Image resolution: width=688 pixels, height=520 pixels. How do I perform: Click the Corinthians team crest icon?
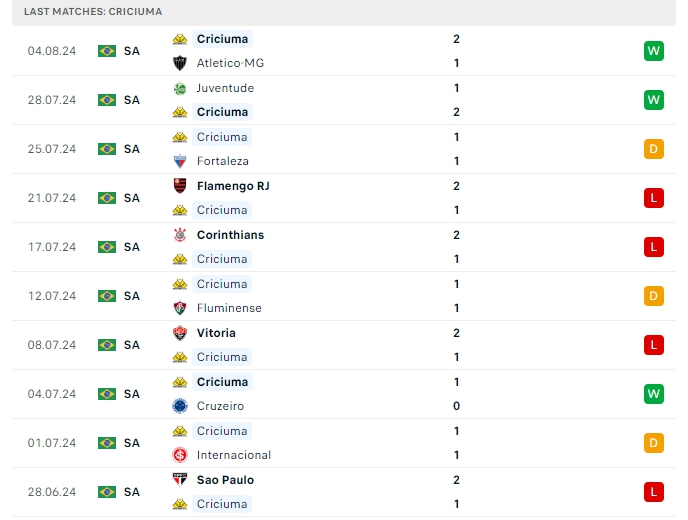180,235
